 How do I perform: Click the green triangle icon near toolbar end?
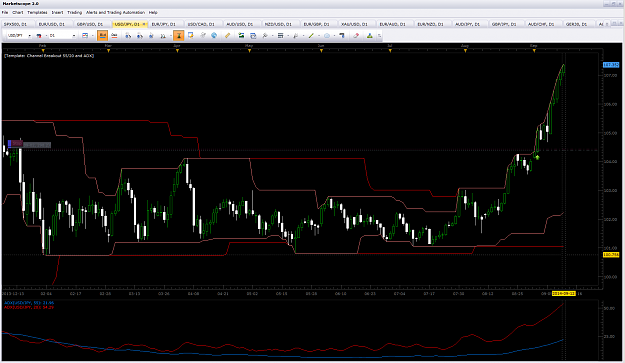click(x=369, y=35)
